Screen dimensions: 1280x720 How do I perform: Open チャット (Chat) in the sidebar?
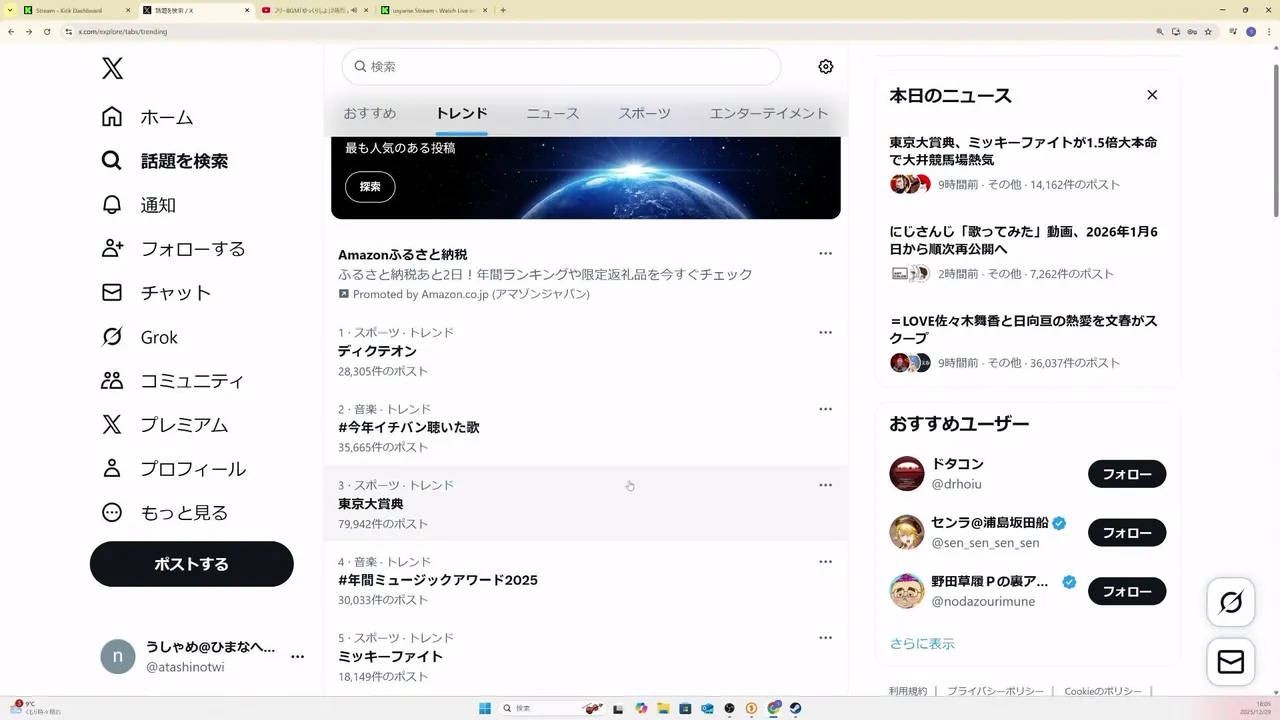coord(156,293)
